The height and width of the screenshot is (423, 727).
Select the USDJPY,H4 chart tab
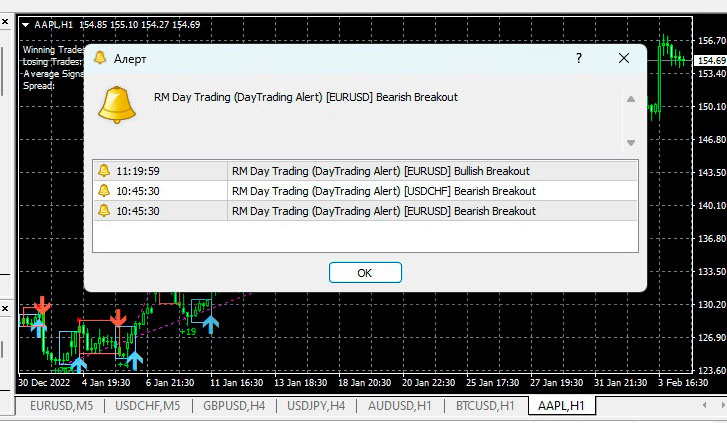315,406
